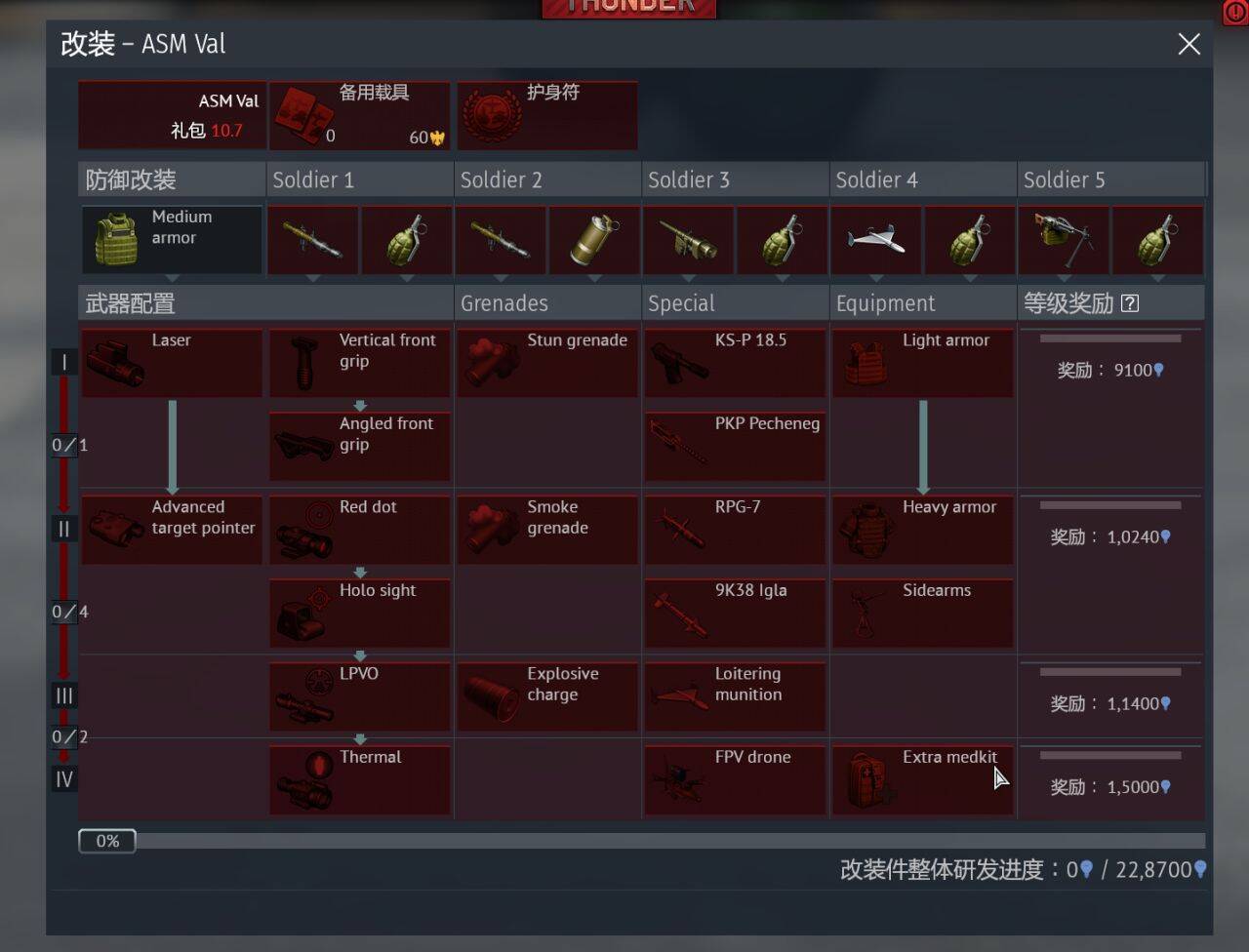The image size is (1249, 952).
Task: Click the red alert icon at top right
Action: 1235,12
